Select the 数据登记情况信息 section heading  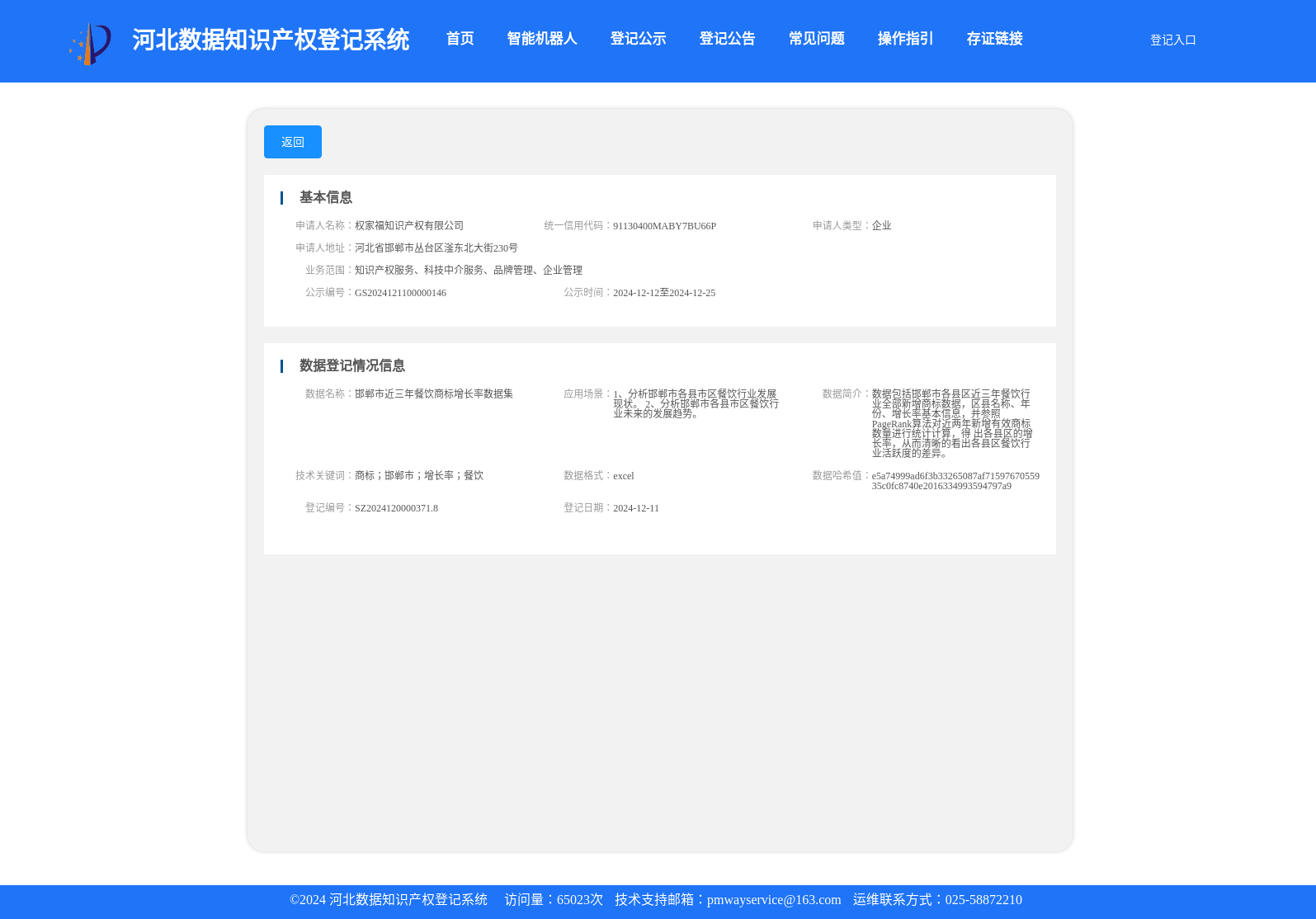pos(351,365)
